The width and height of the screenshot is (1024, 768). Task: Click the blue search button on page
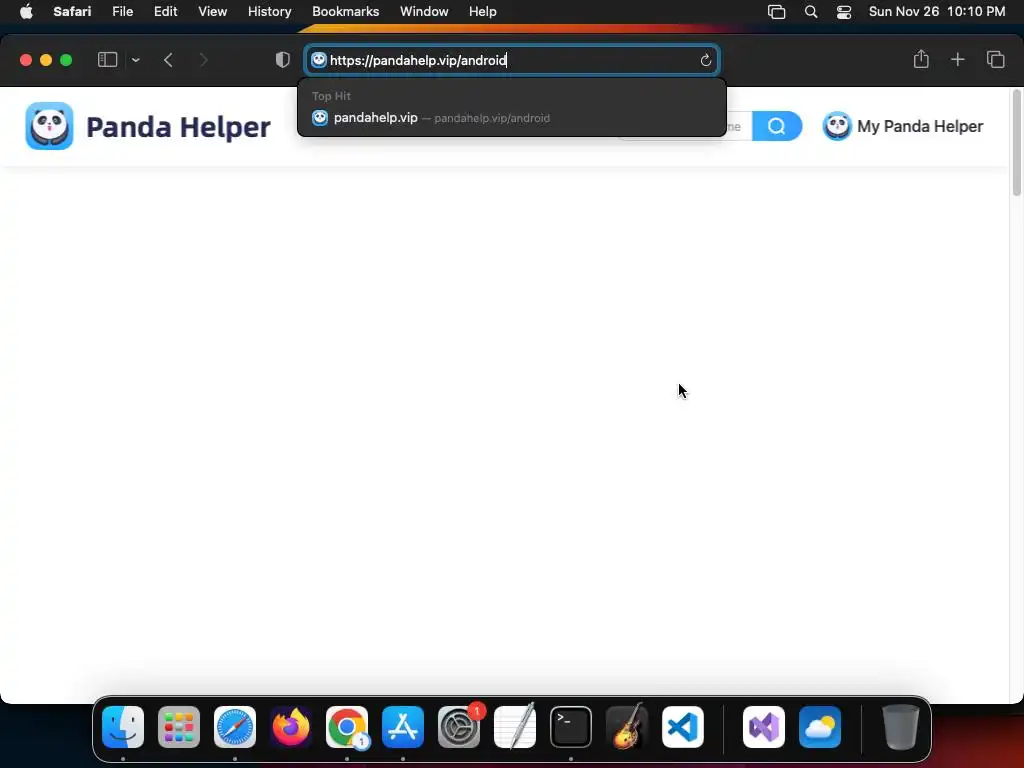776,126
